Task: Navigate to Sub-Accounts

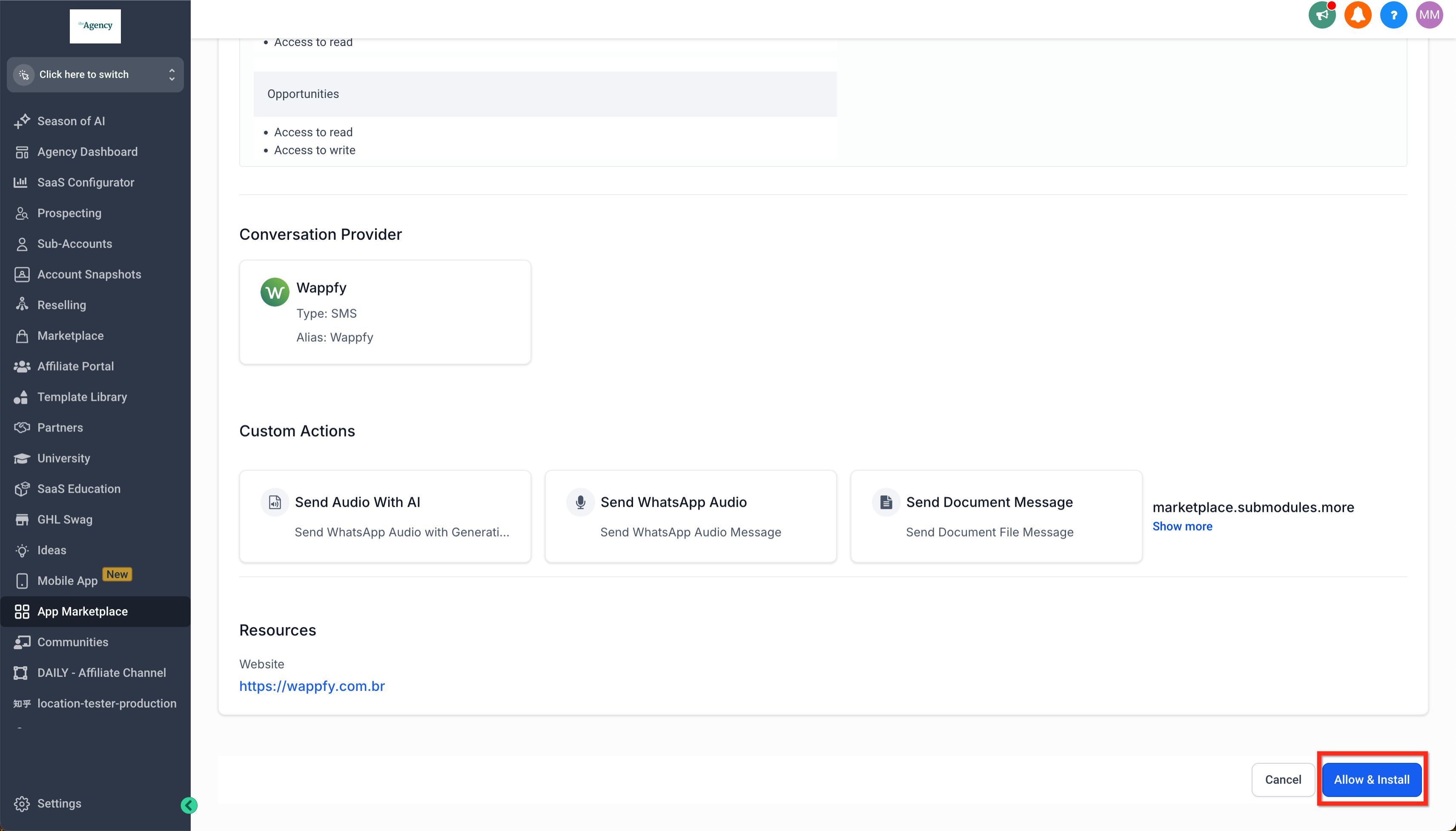Action: coord(75,244)
